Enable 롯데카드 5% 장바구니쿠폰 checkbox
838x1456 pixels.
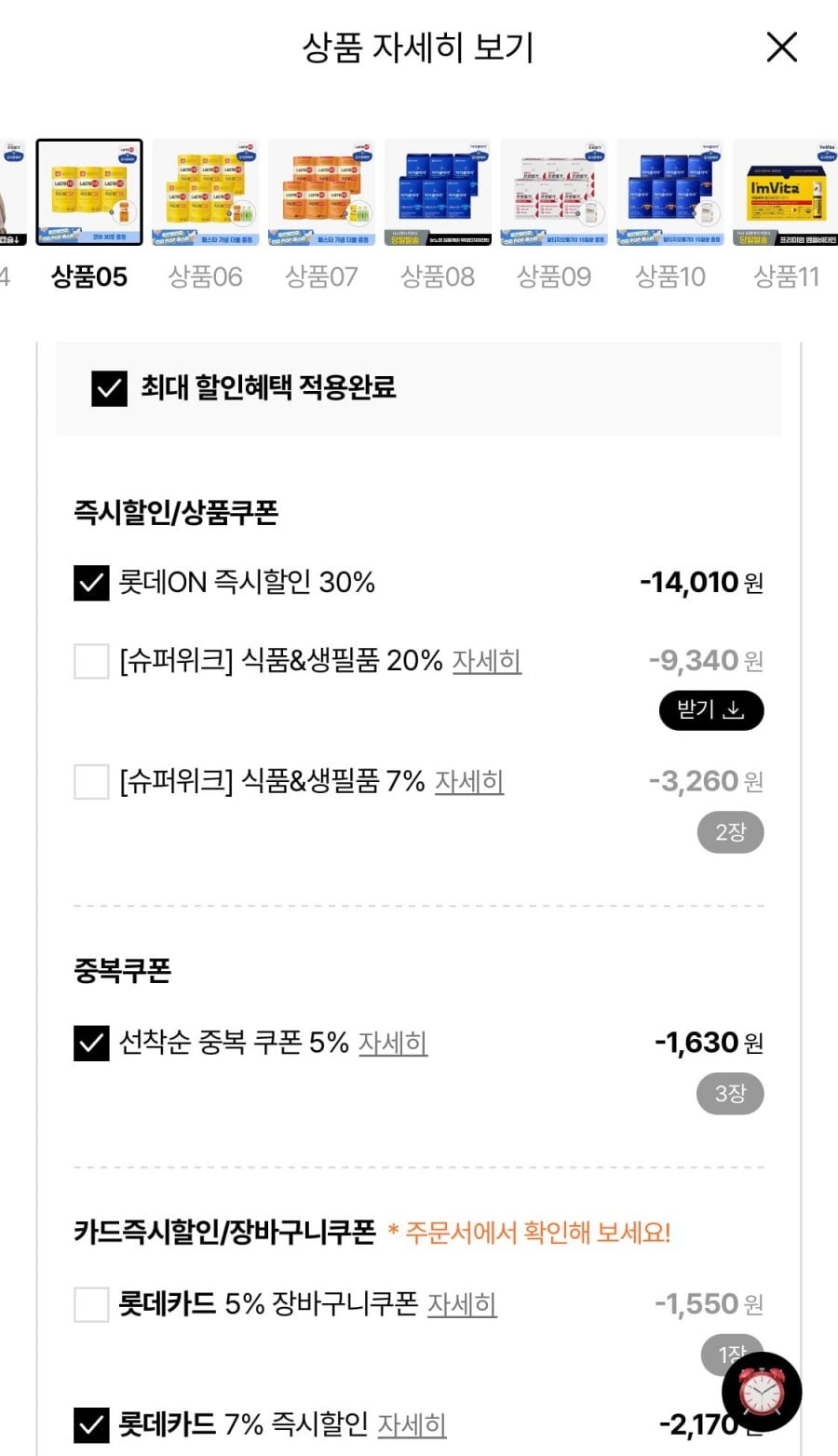[x=91, y=1305]
